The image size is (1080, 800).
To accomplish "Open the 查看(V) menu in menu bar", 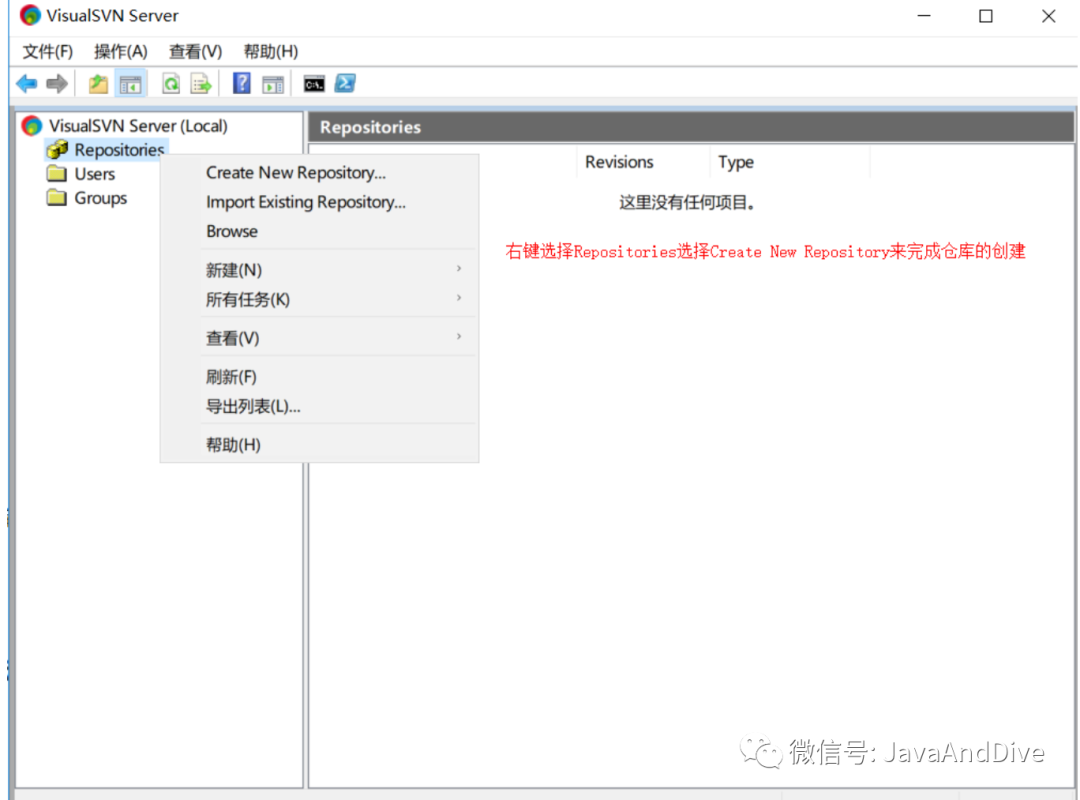I will point(196,52).
